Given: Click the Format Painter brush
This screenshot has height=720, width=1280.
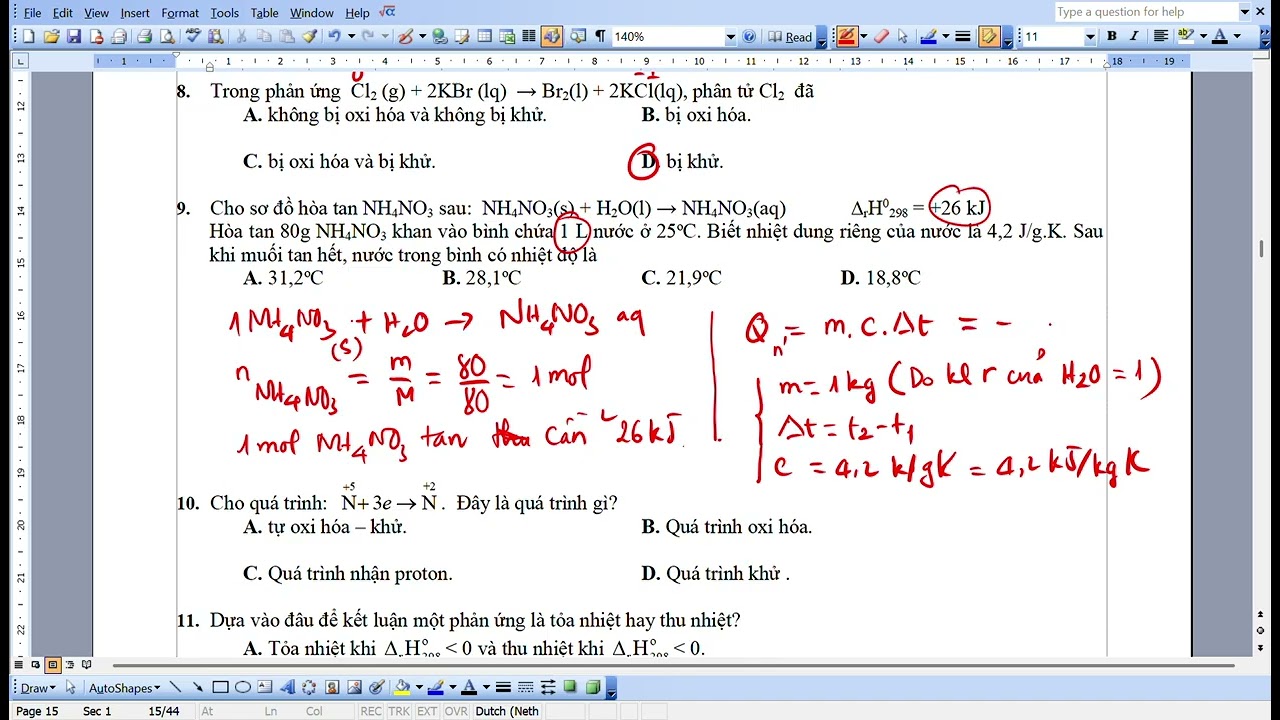Looking at the screenshot, I should point(310,36).
